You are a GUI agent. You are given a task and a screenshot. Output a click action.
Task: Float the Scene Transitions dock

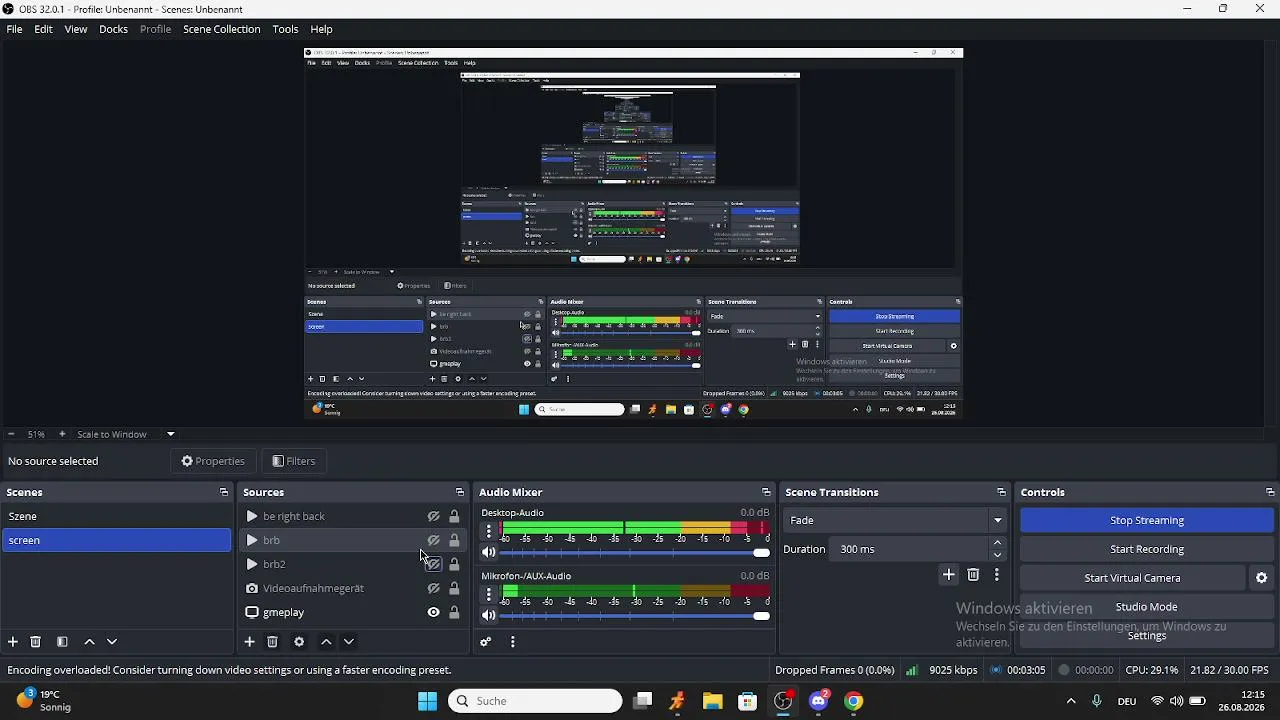click(1001, 492)
